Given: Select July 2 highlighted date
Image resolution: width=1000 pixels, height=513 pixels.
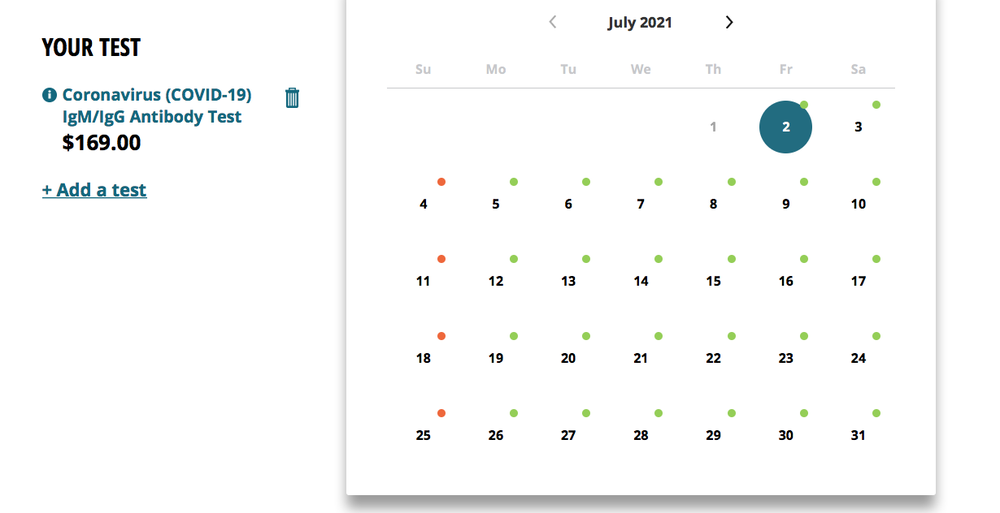Looking at the screenshot, I should [x=786, y=127].
